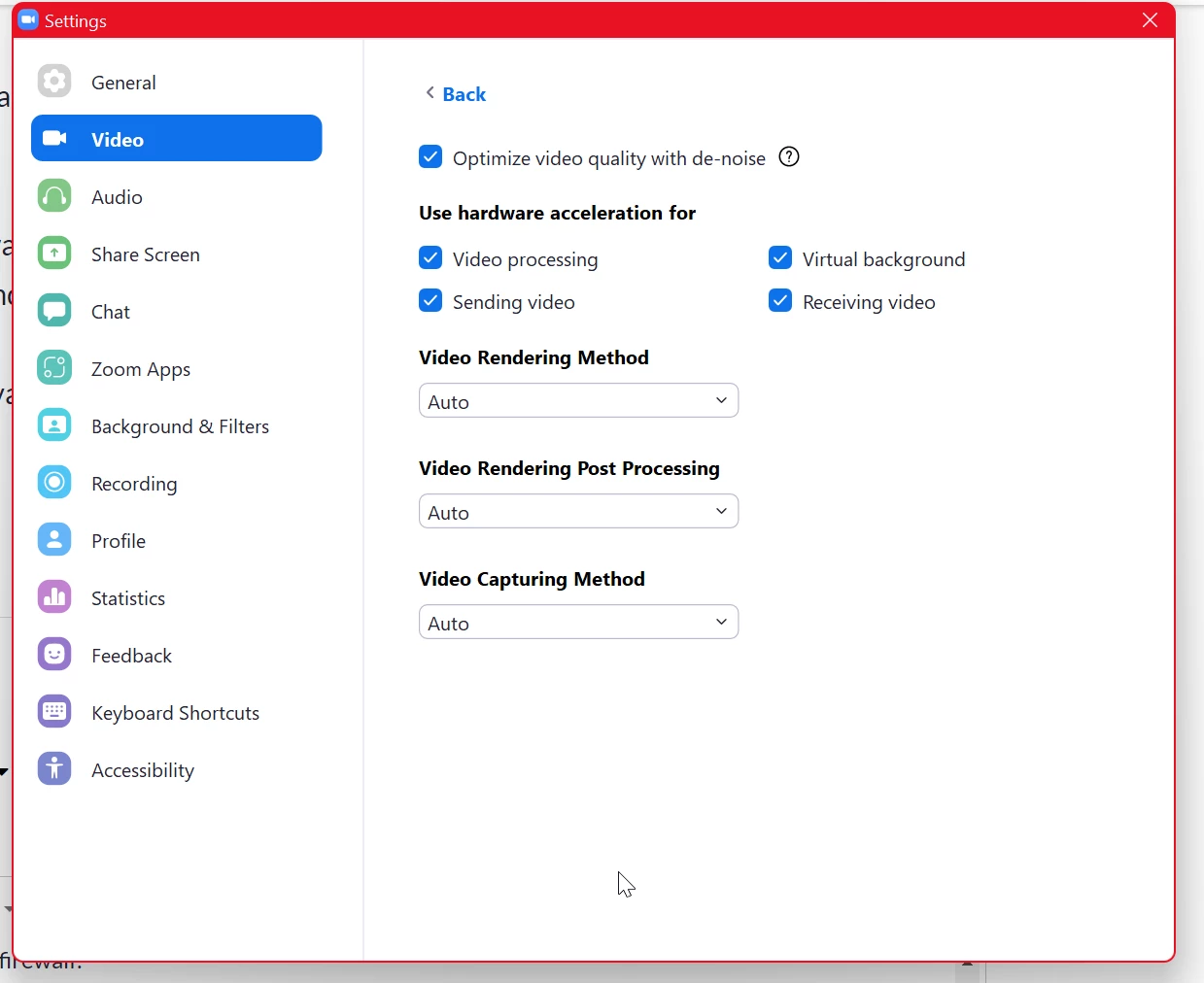Click the Chat bubble icon
1204x983 pixels.
click(54, 310)
